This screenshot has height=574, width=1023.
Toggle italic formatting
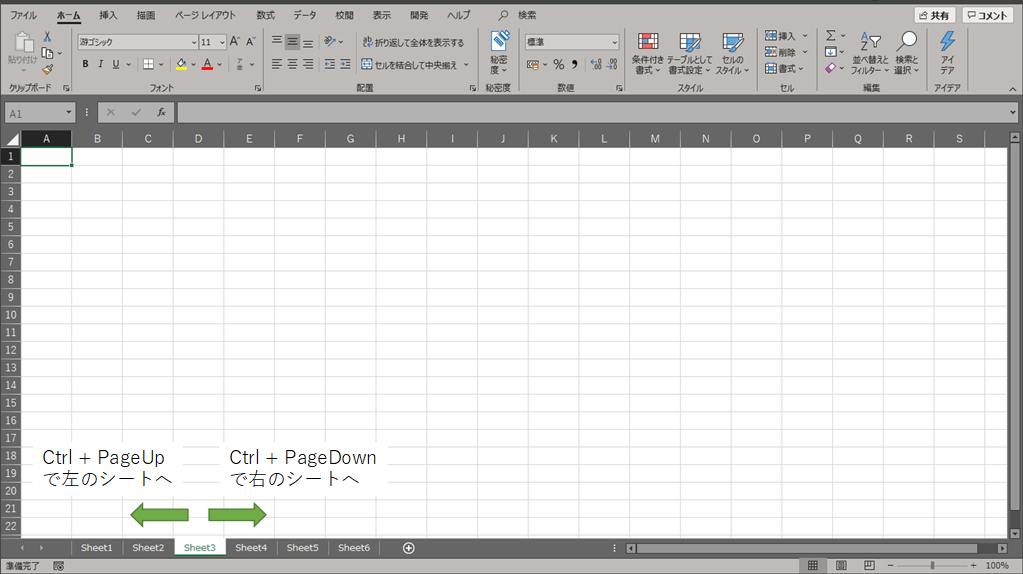click(x=100, y=64)
